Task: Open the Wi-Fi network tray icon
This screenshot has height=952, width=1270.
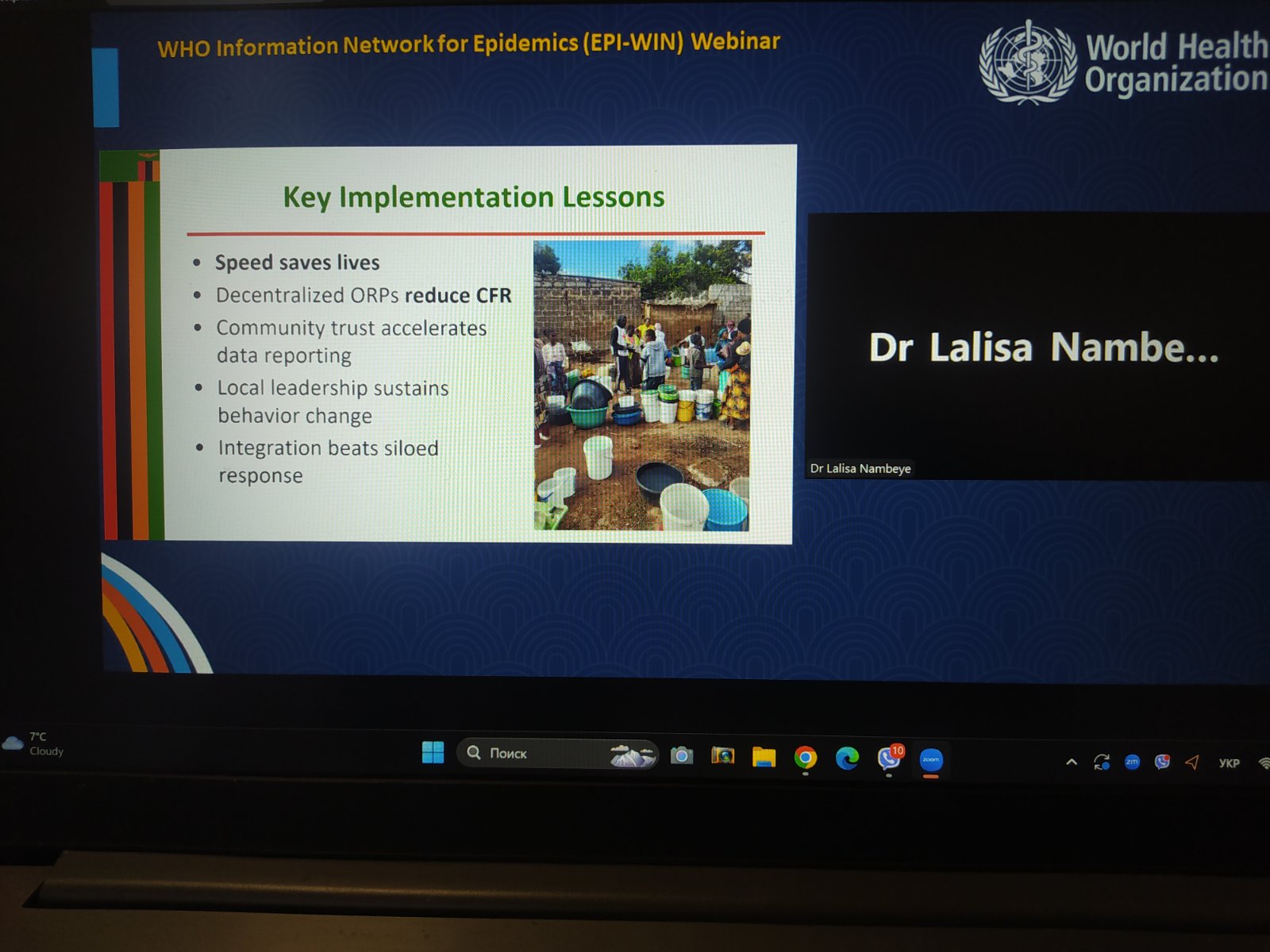Action: 1263,763
